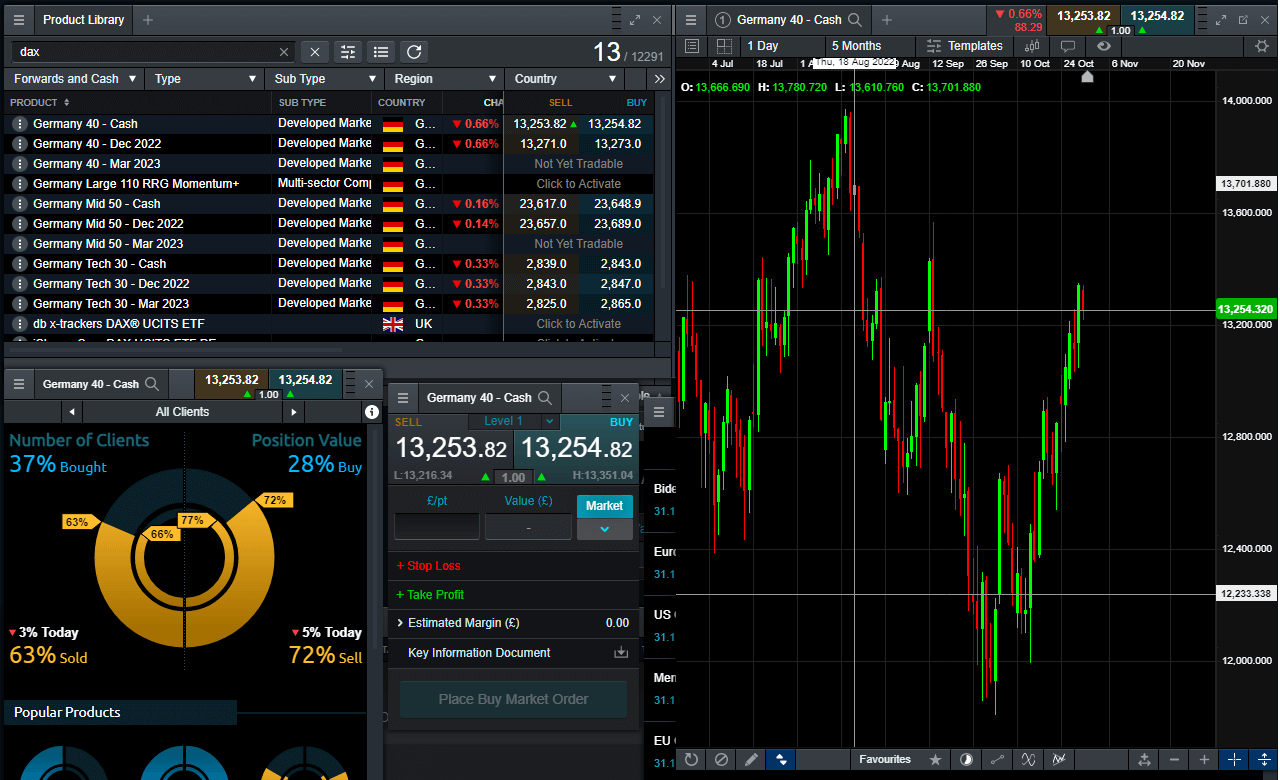Click the BUY price 13,254.82 in the ticket
The image size is (1280, 780).
coord(576,448)
